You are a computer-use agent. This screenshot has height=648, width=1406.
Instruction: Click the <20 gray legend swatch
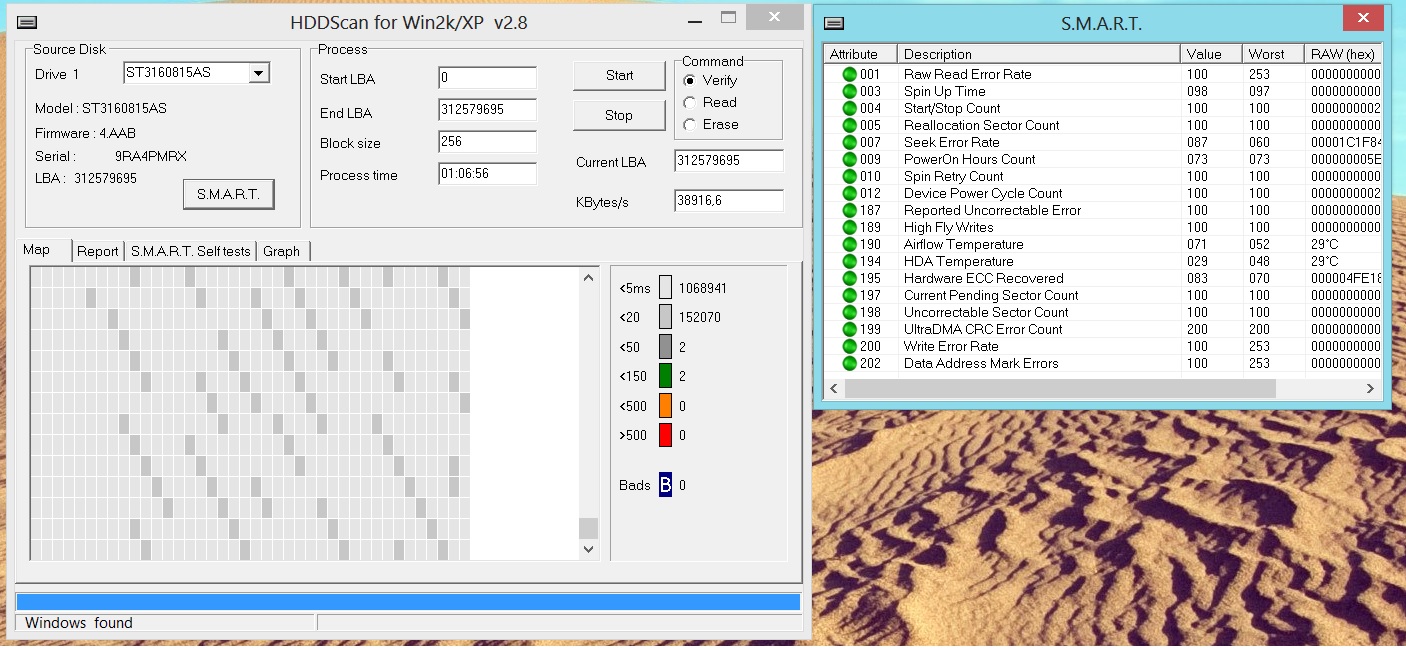pyautogui.click(x=665, y=317)
